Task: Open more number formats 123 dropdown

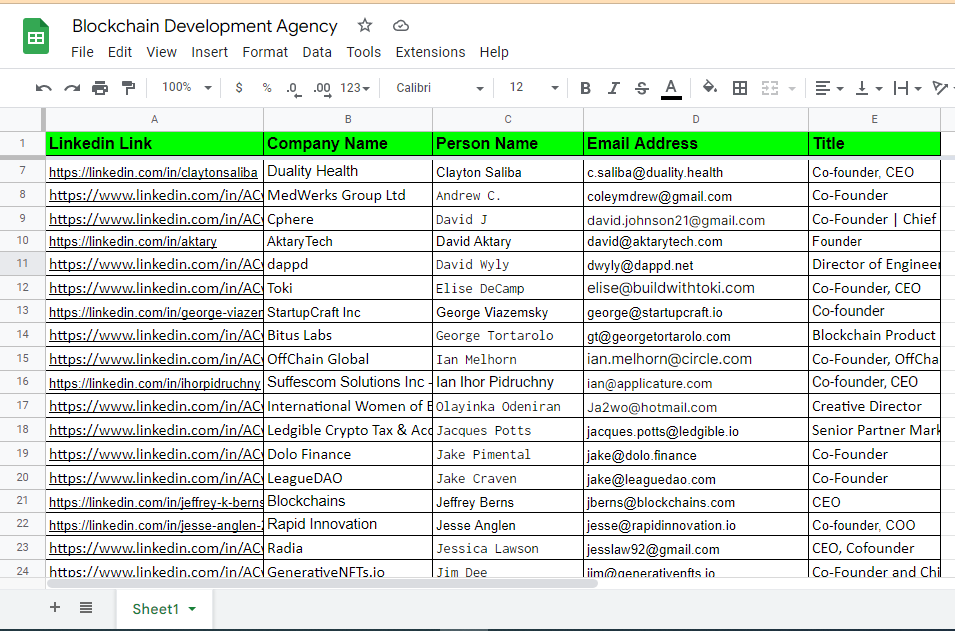Action: 355,88
